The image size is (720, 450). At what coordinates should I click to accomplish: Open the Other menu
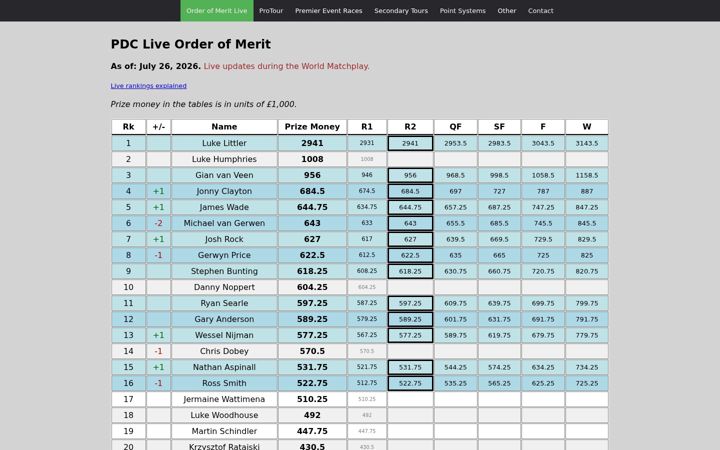pos(507,11)
